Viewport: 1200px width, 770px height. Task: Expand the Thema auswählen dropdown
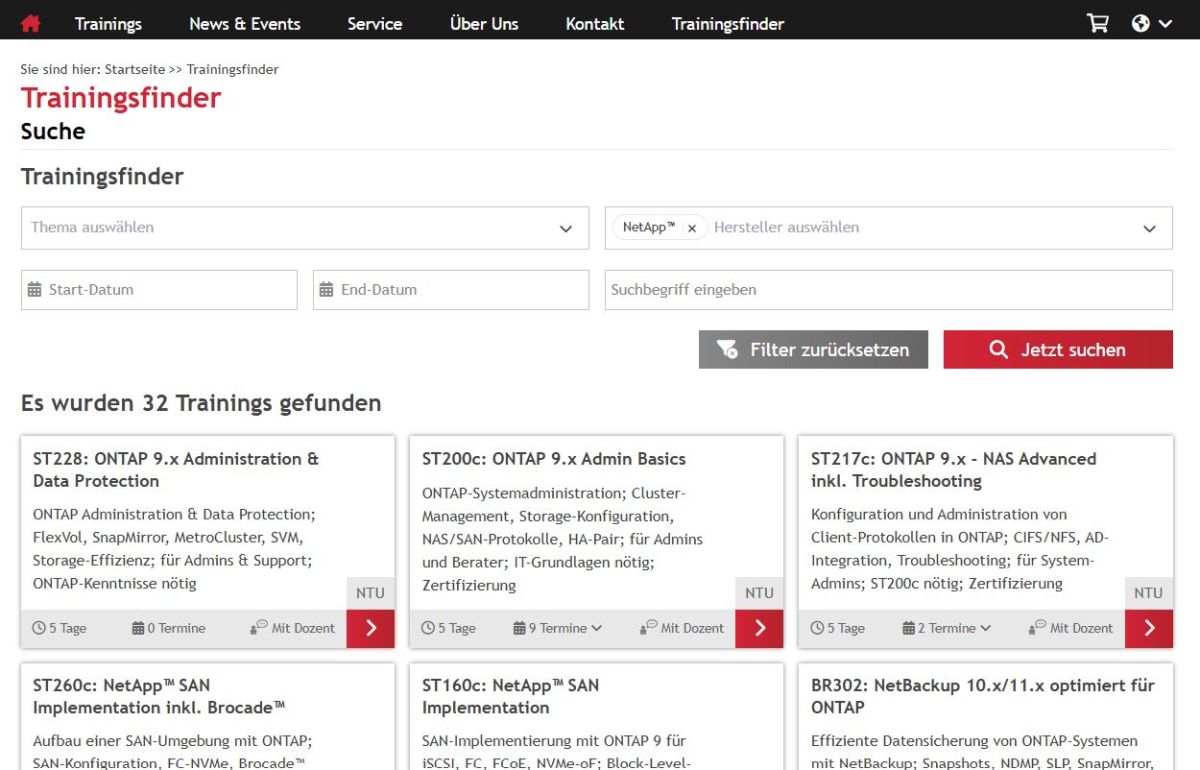[566, 228]
